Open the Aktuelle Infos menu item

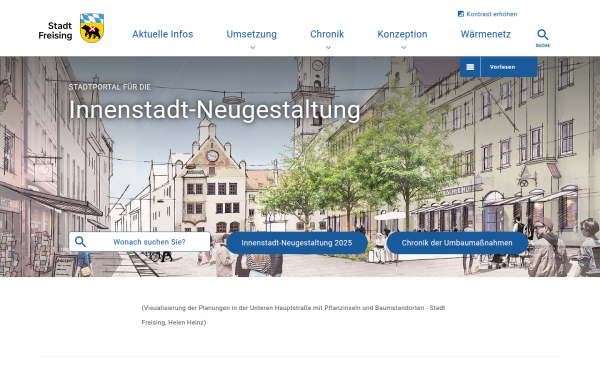pyautogui.click(x=163, y=34)
